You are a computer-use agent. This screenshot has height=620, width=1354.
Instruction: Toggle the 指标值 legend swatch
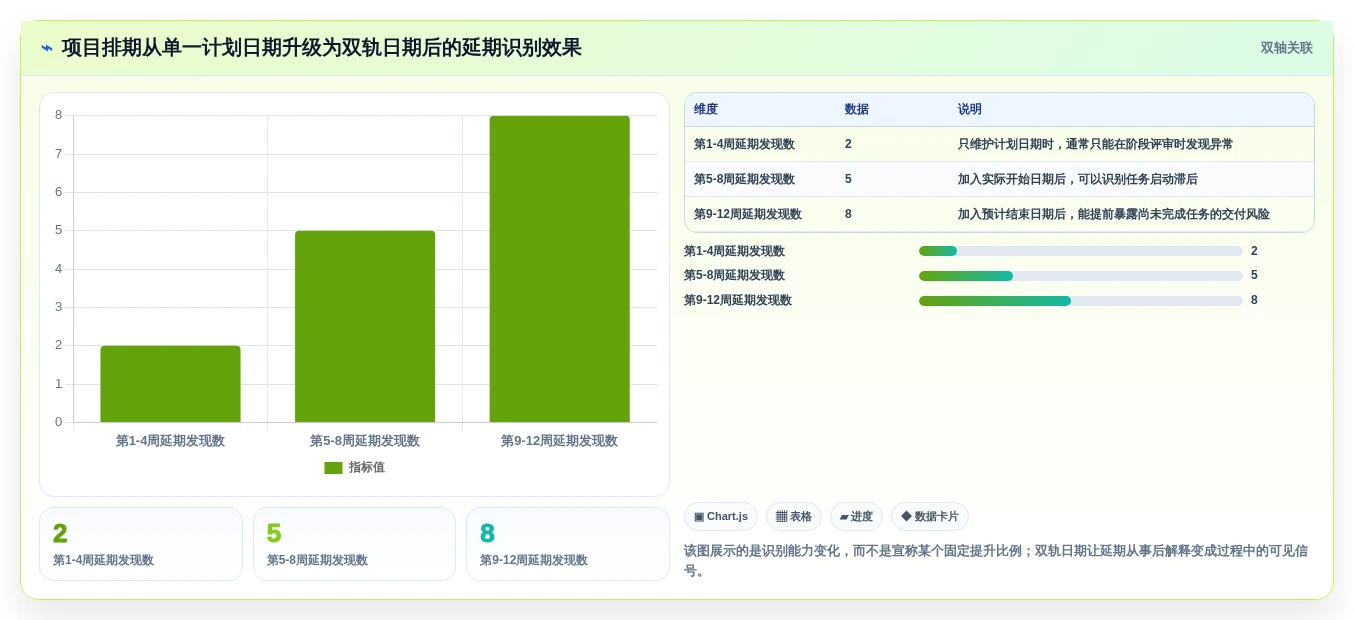tap(333, 467)
